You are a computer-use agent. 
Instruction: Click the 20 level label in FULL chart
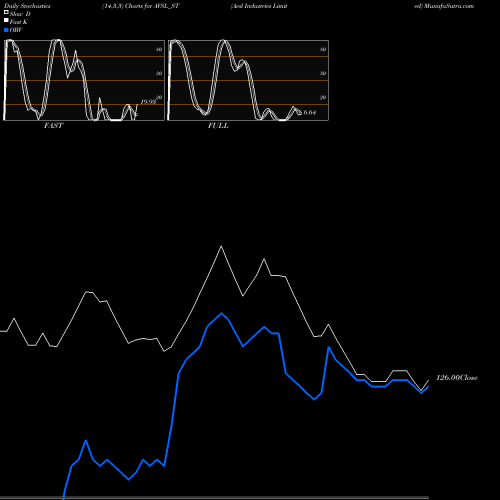tap(323, 97)
